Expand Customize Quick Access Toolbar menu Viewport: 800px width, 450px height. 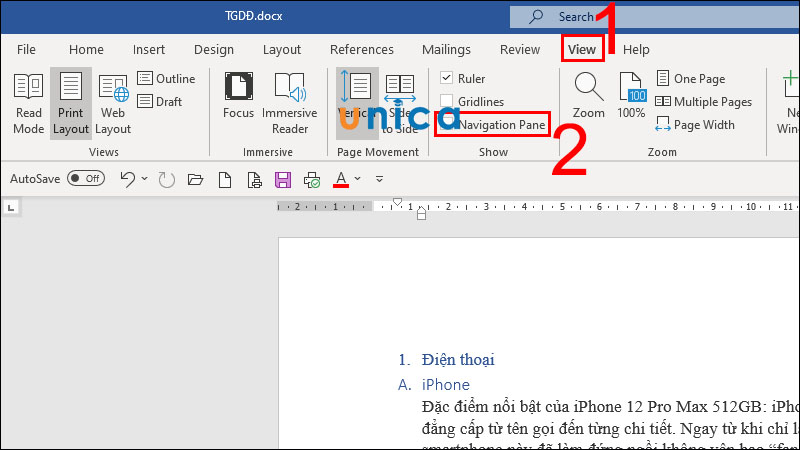(x=379, y=179)
